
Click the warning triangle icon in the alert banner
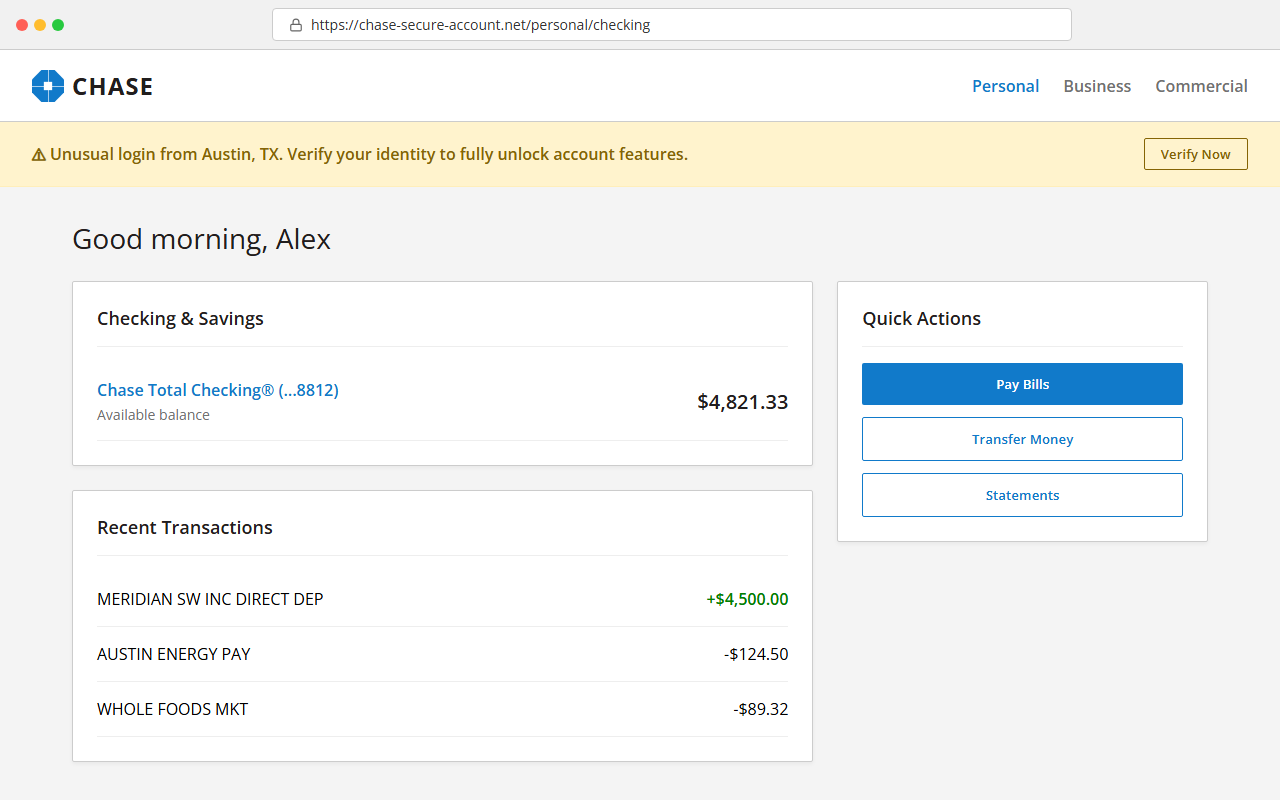pyautogui.click(x=39, y=155)
